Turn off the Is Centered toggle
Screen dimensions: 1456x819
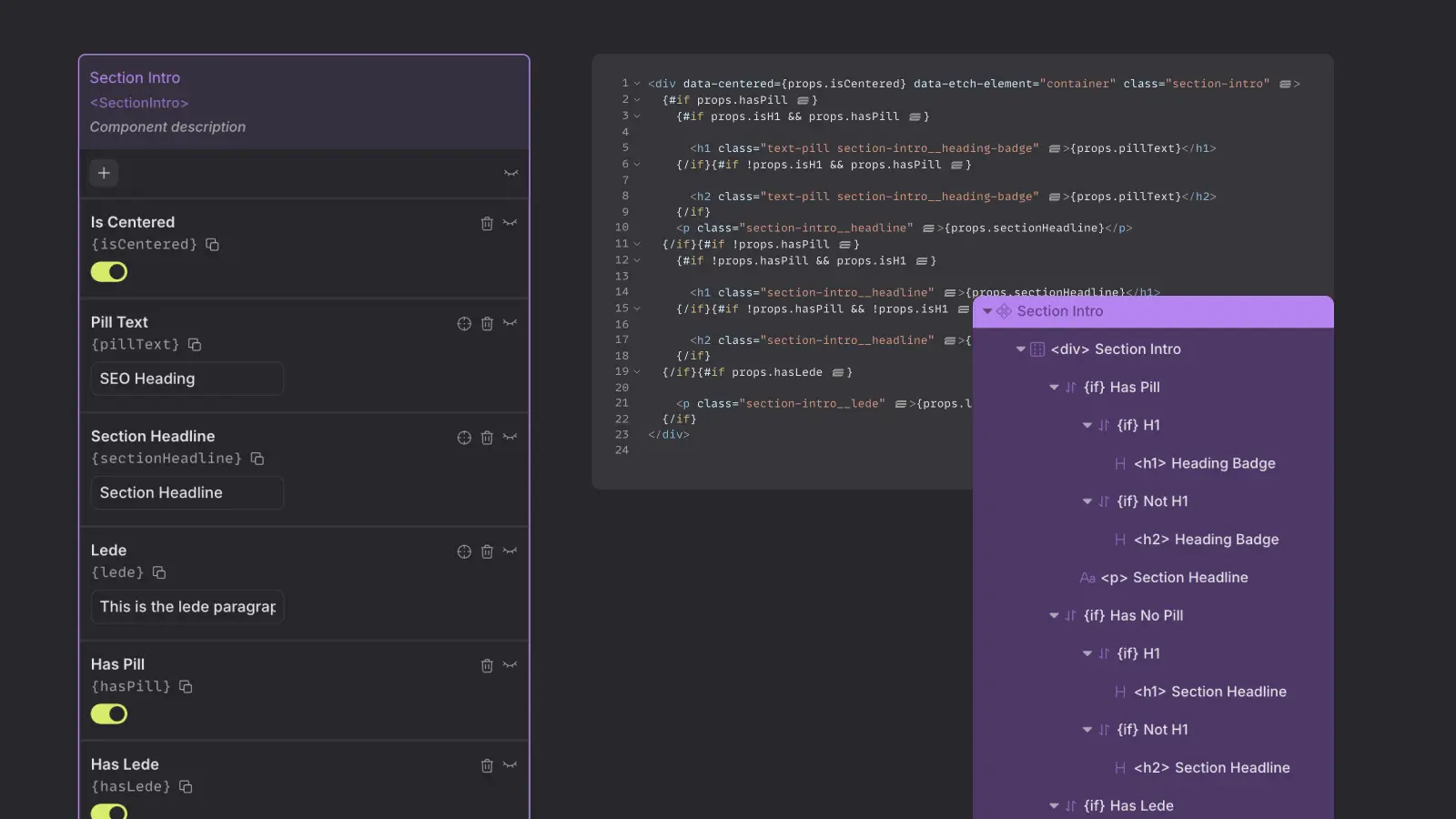click(x=109, y=272)
